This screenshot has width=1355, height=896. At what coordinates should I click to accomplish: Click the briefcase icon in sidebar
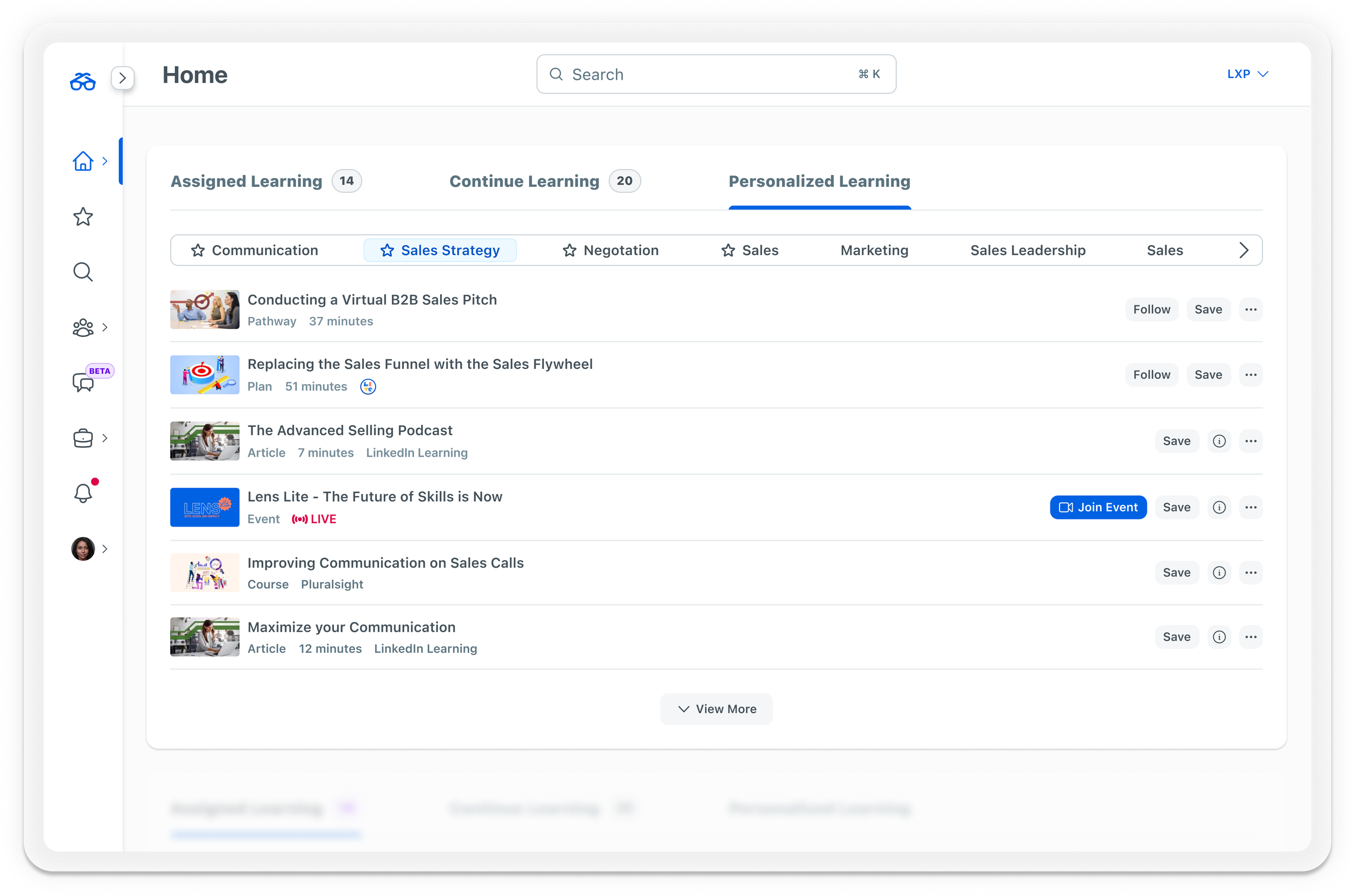pos(83,438)
